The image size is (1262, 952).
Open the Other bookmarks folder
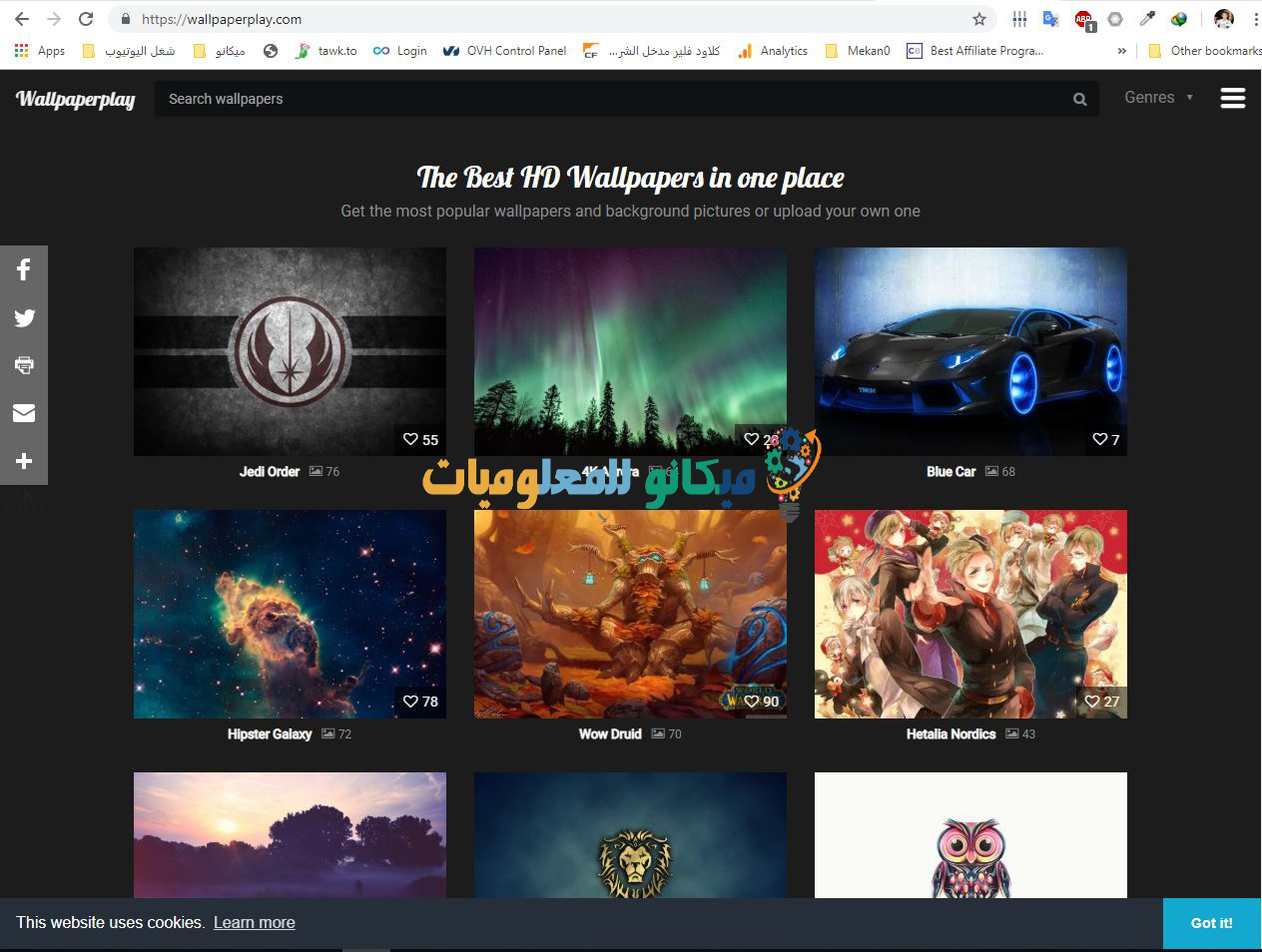pyautogui.click(x=1205, y=51)
